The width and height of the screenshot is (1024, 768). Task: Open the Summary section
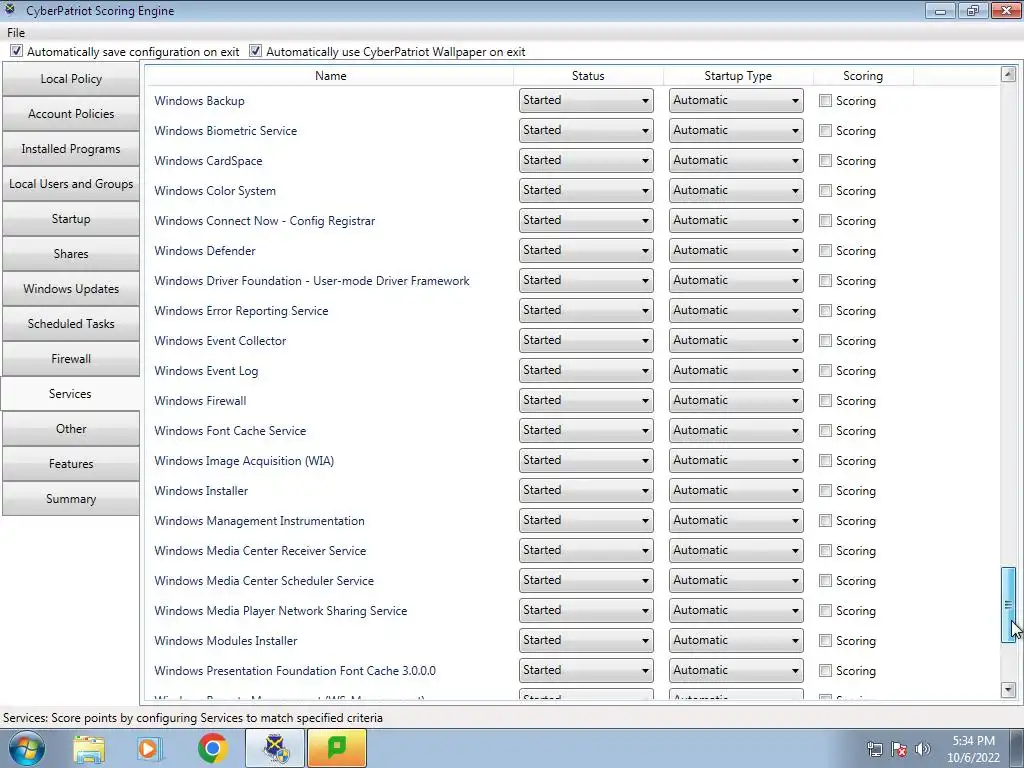coord(71,499)
